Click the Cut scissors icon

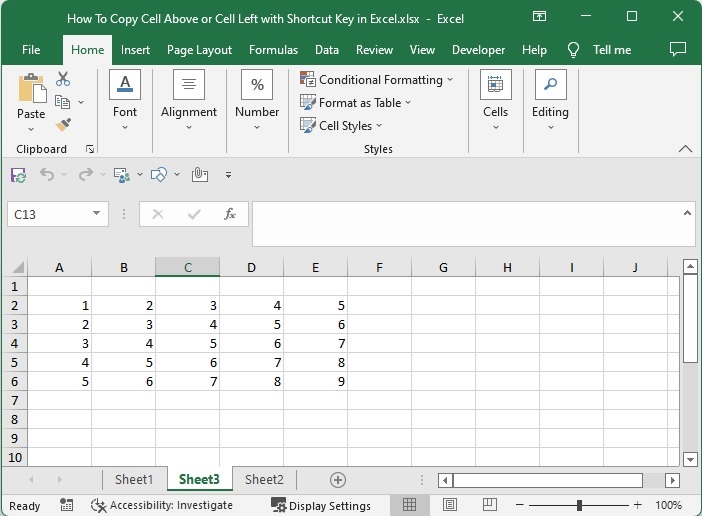tap(63, 79)
